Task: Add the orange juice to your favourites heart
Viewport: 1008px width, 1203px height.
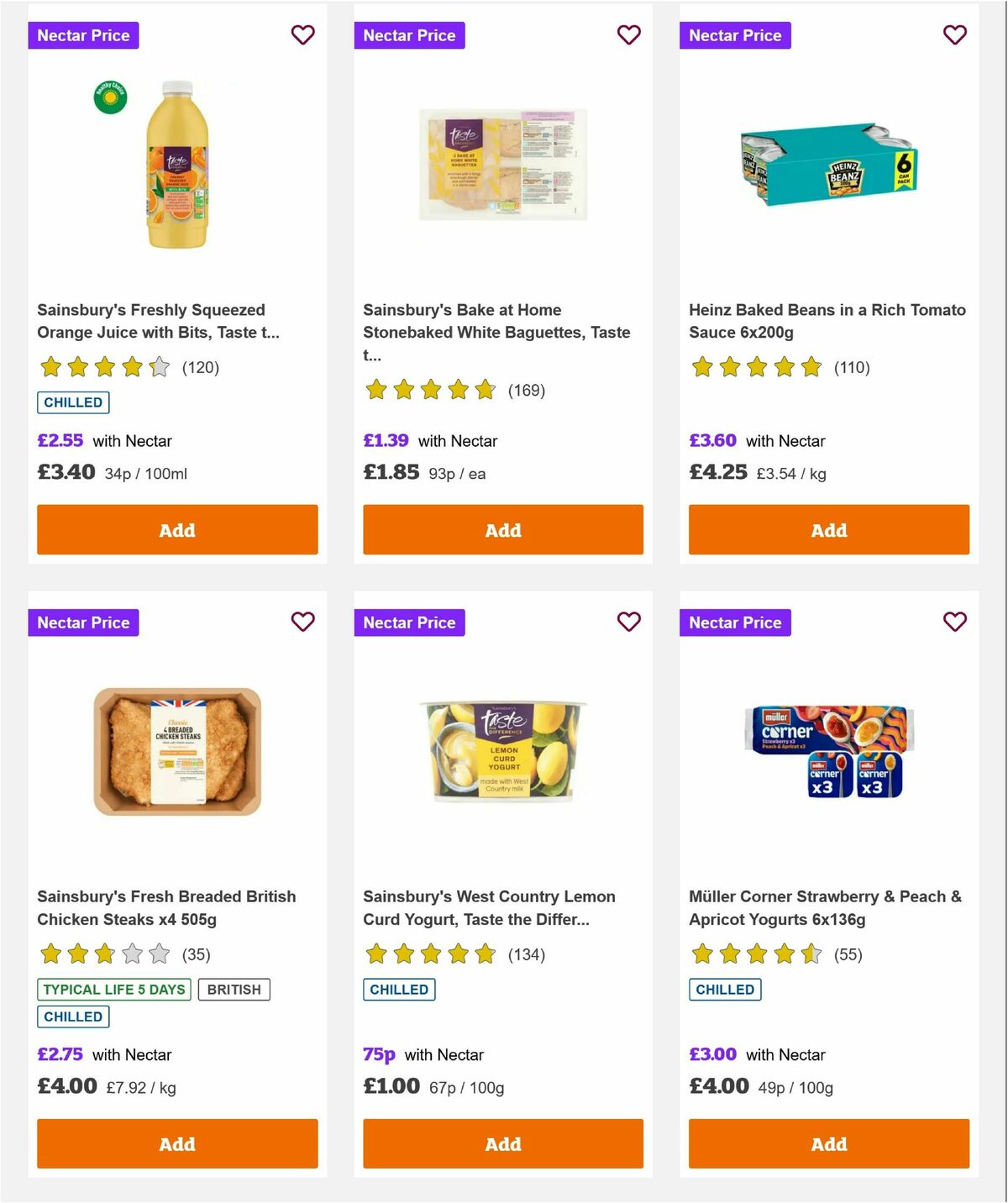Action: pyautogui.click(x=303, y=34)
